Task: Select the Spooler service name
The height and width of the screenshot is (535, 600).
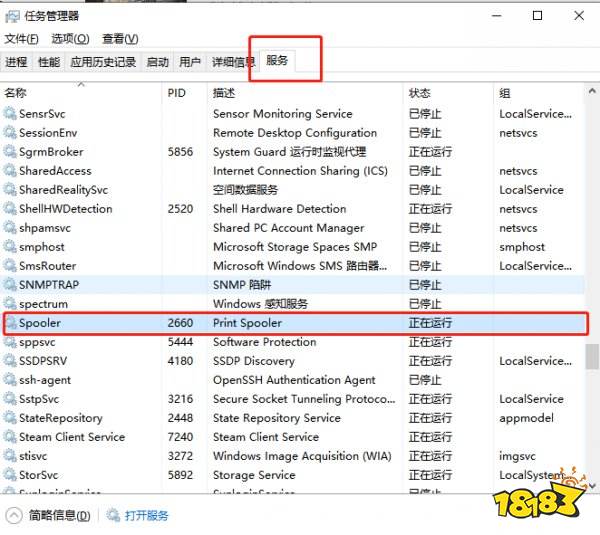Action: click(40, 323)
